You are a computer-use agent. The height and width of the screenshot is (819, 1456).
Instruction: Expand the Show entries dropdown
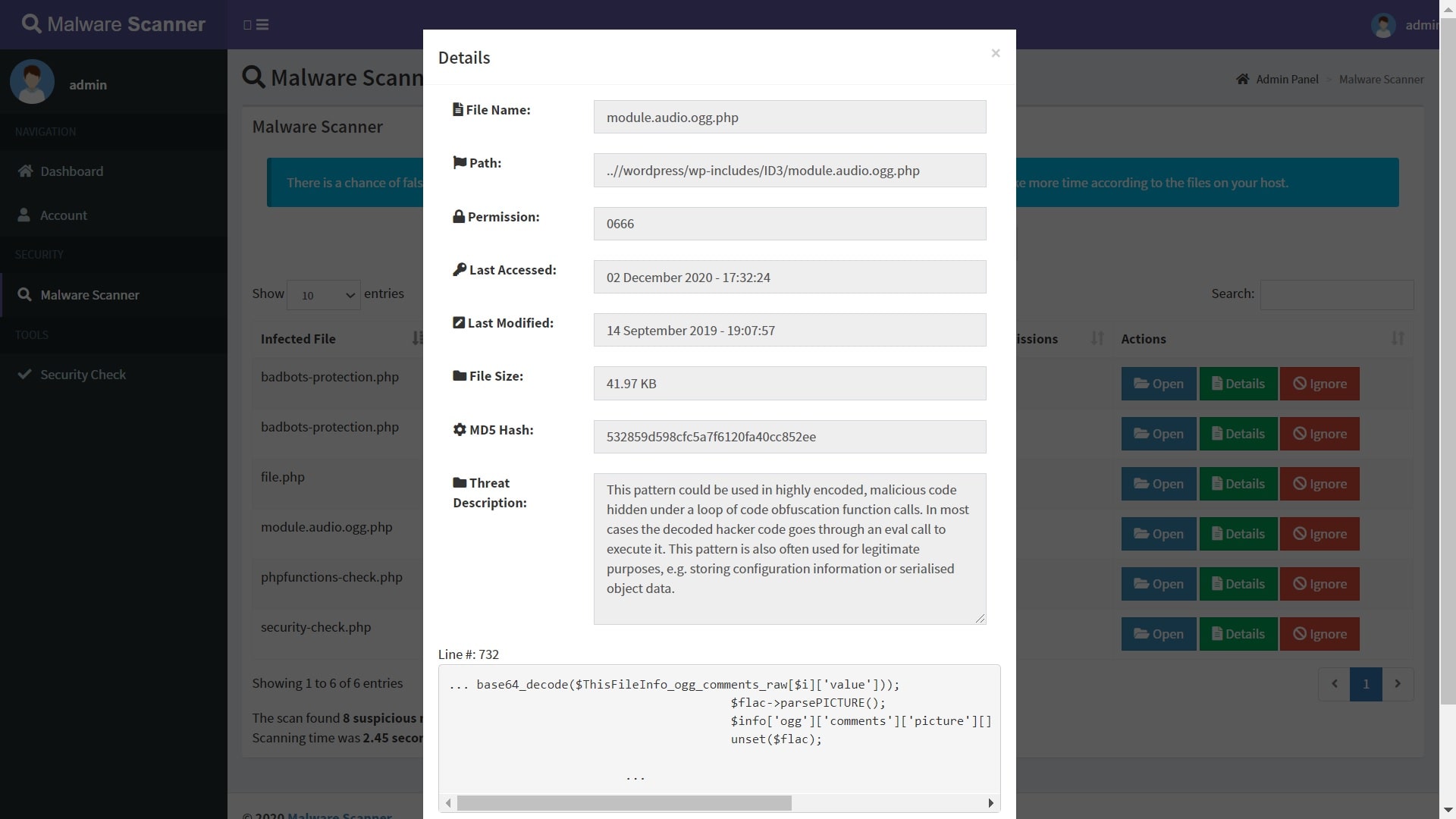[x=324, y=295]
